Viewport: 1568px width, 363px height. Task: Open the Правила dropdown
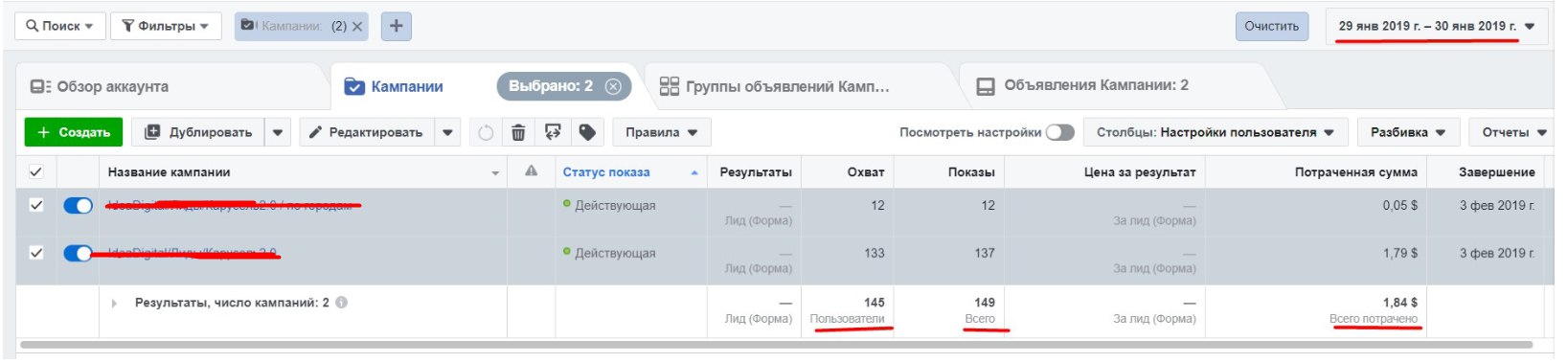pyautogui.click(x=661, y=132)
